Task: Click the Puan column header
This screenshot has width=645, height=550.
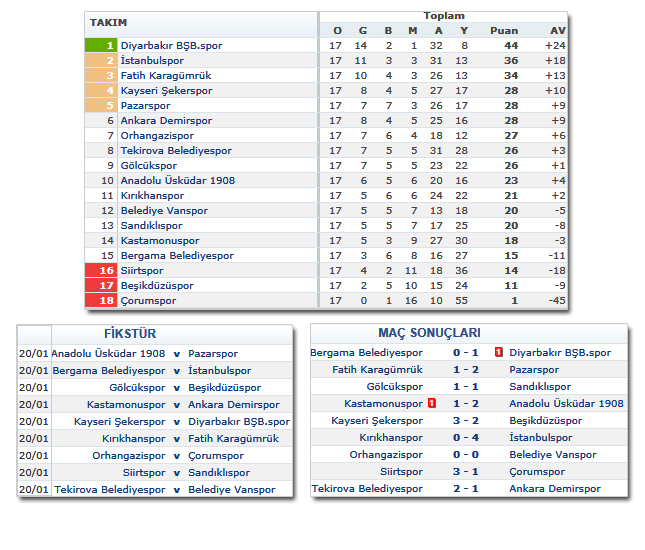Action: (504, 30)
